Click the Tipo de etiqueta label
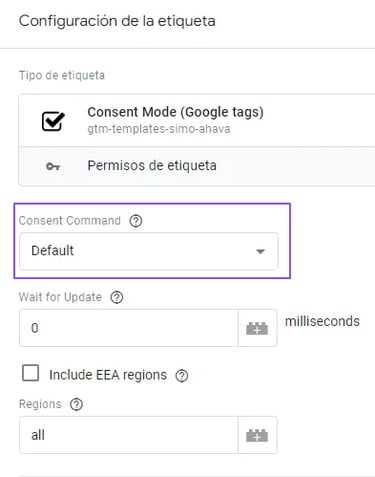Image resolution: width=375 pixels, height=477 pixels. click(62, 75)
